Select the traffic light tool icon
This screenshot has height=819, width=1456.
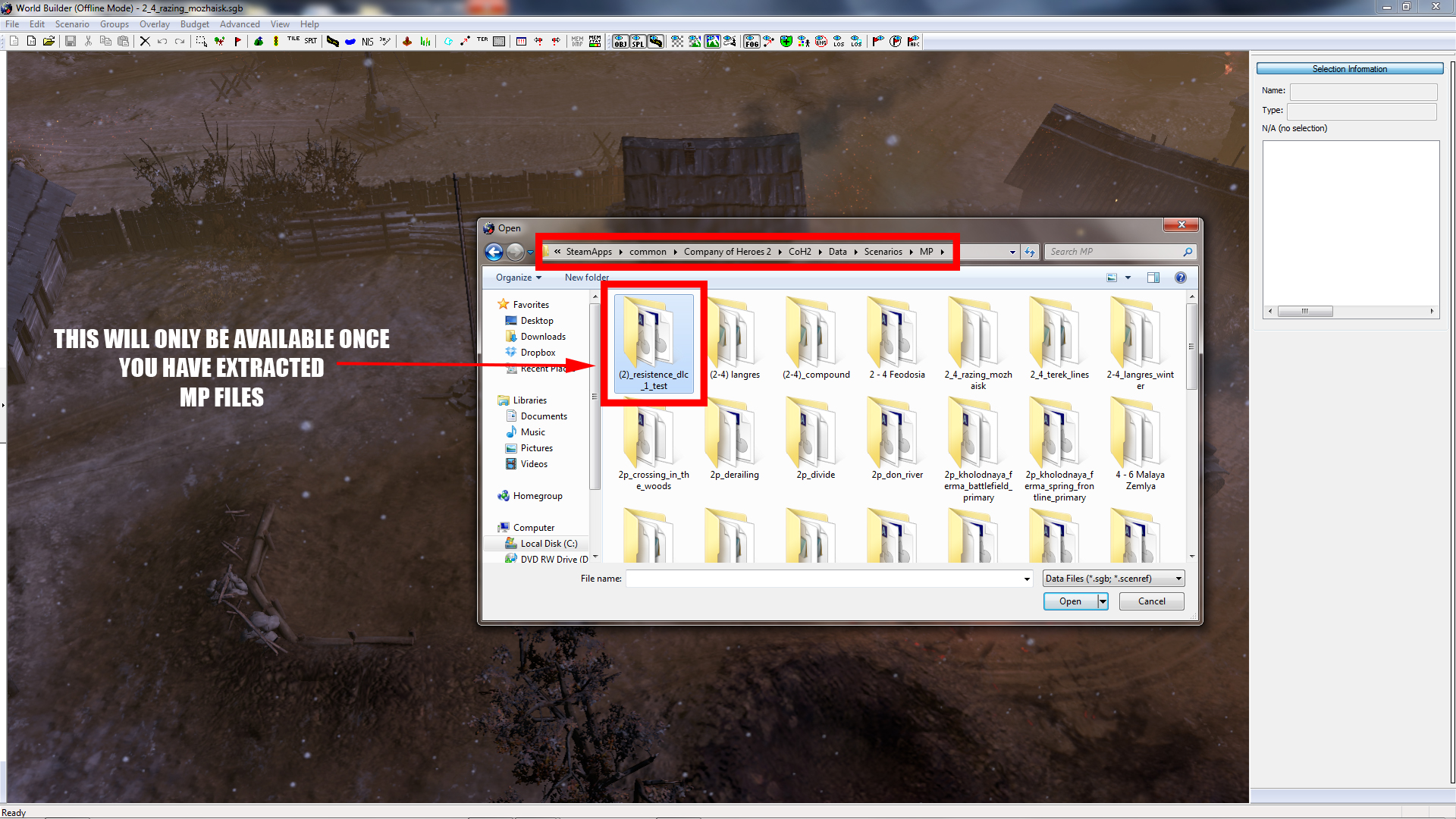276,41
